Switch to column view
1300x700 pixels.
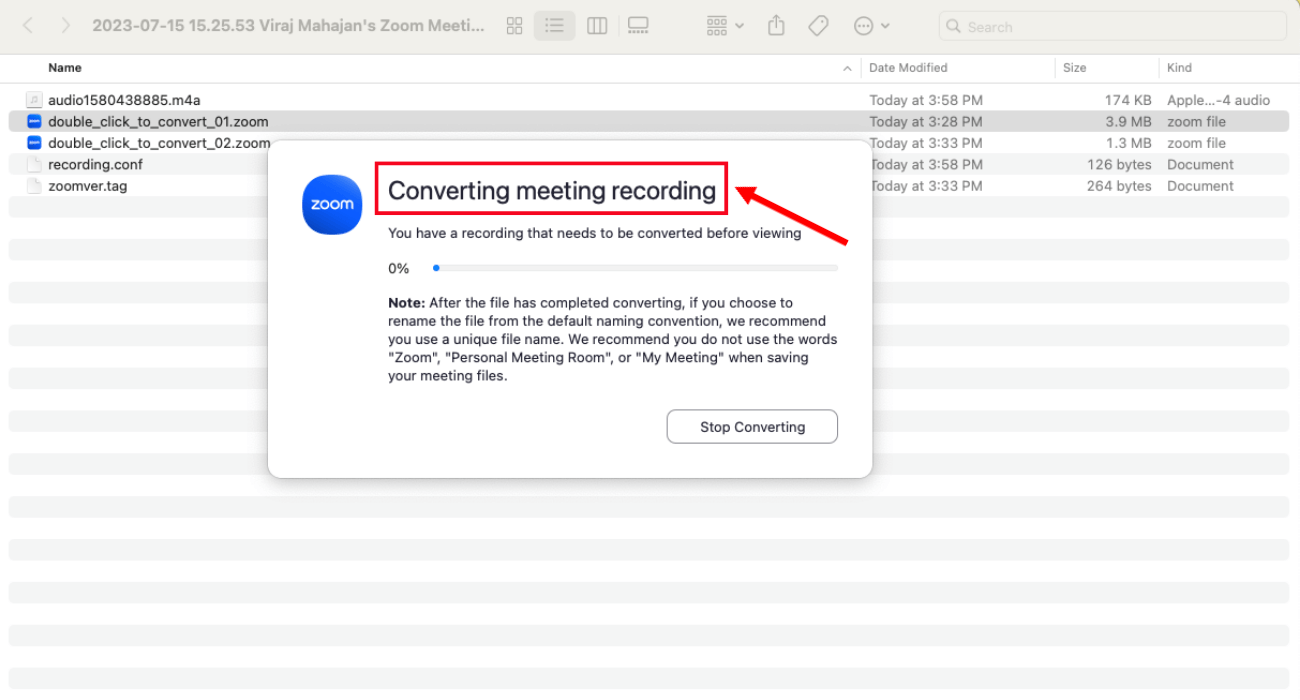(597, 26)
